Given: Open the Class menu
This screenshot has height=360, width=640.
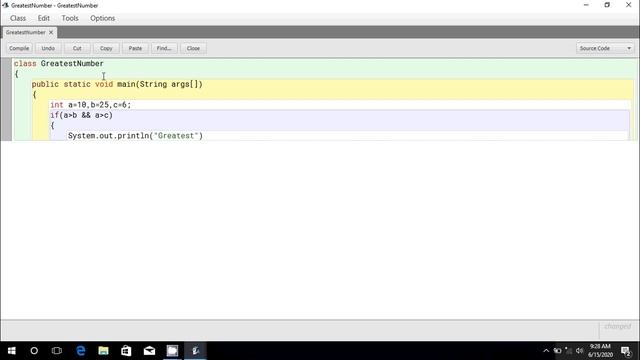Looking at the screenshot, I should tap(18, 18).
